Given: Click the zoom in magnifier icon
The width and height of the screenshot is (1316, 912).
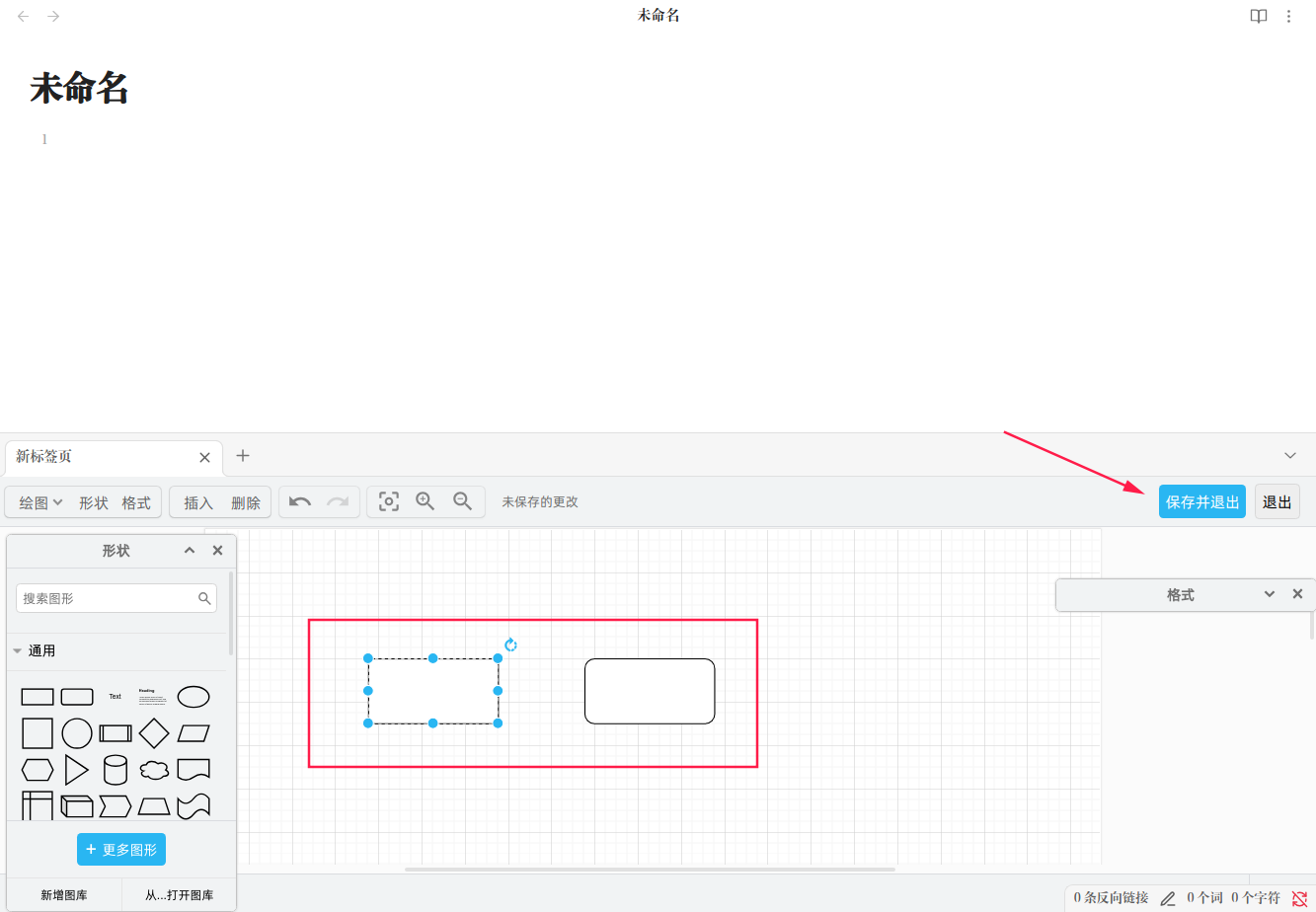Looking at the screenshot, I should (x=426, y=501).
